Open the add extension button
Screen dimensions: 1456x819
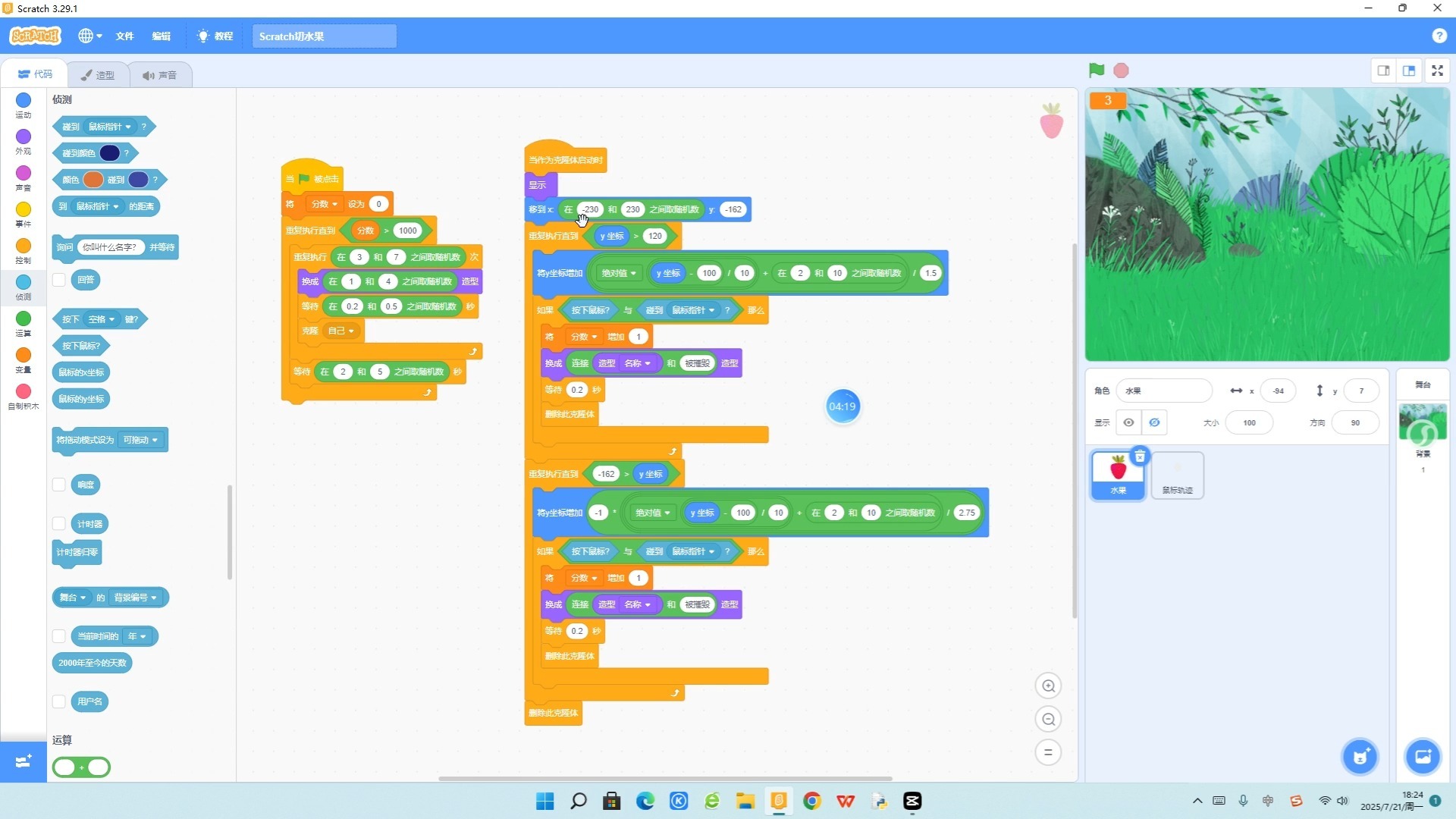23,760
